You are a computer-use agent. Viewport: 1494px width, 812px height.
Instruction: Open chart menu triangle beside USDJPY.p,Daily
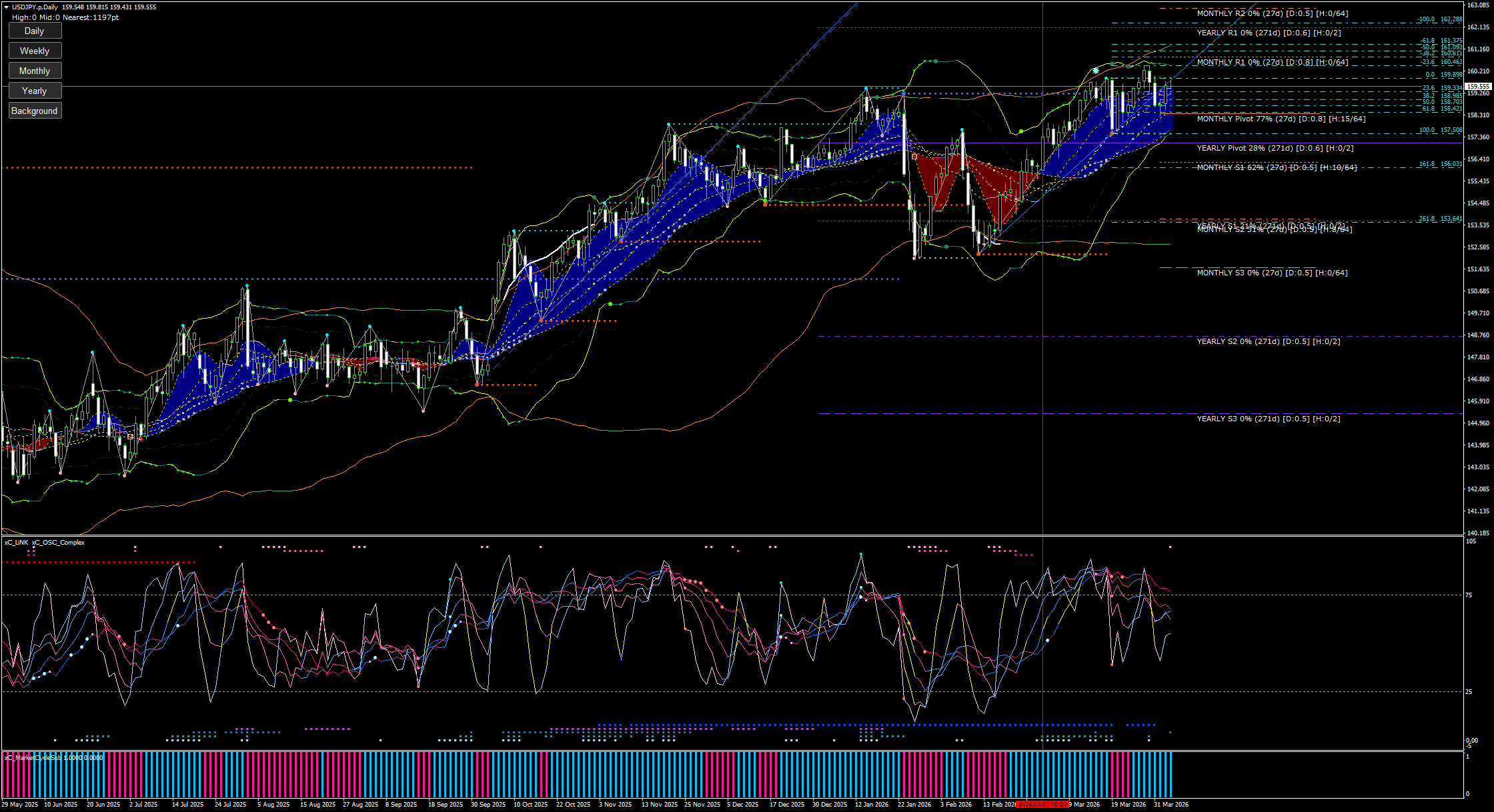click(6, 7)
